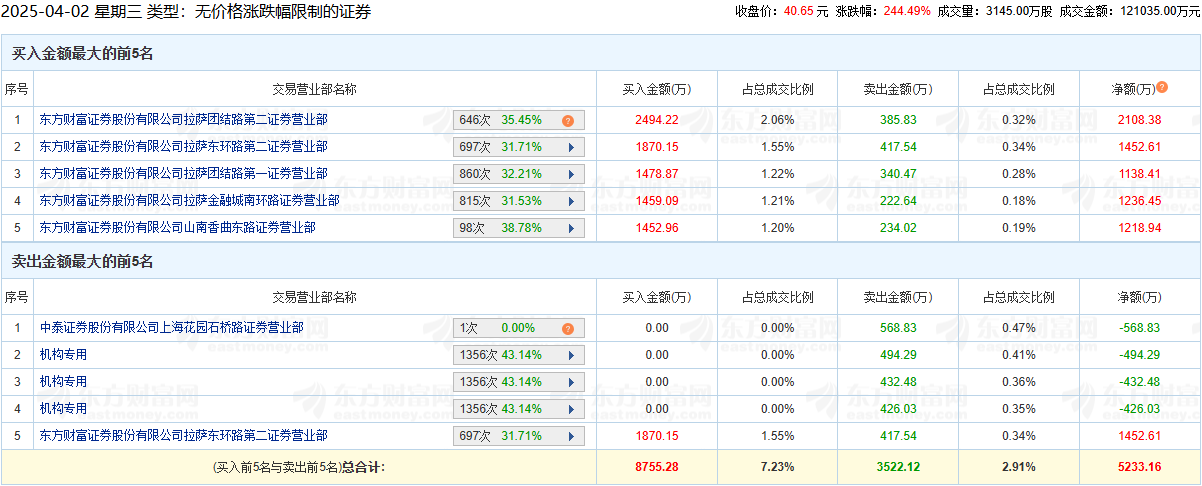Click the orange question icon in 1次 0.00% box
Screen dimensions: 1202x486
(x=567, y=328)
